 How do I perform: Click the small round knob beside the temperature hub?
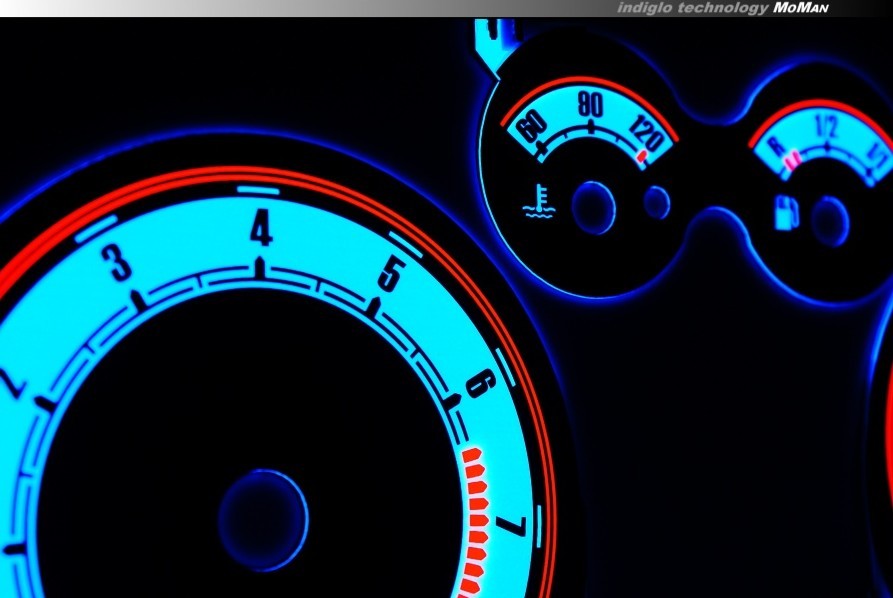pyautogui.click(x=657, y=202)
